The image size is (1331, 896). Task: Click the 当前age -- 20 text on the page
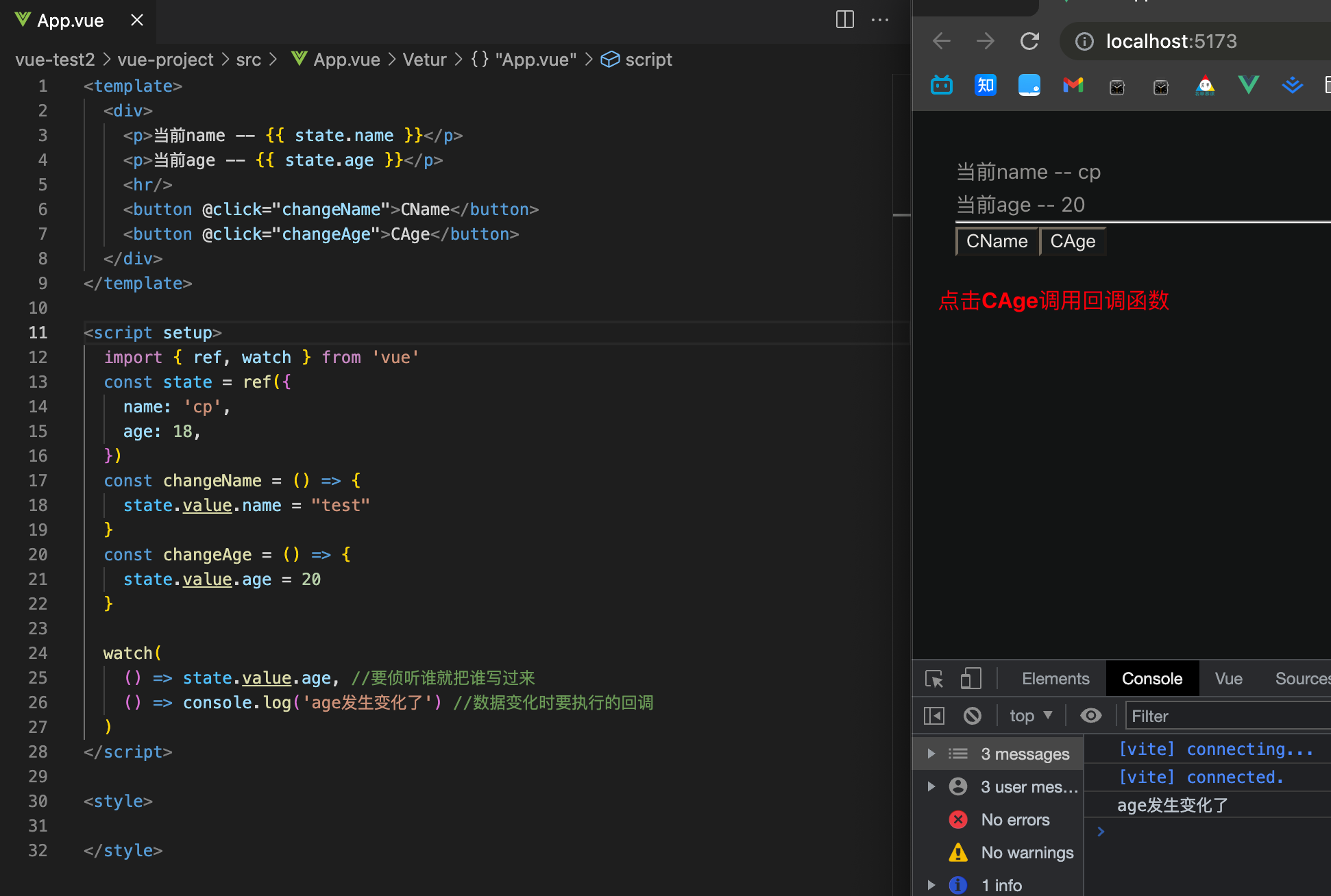(x=1021, y=205)
